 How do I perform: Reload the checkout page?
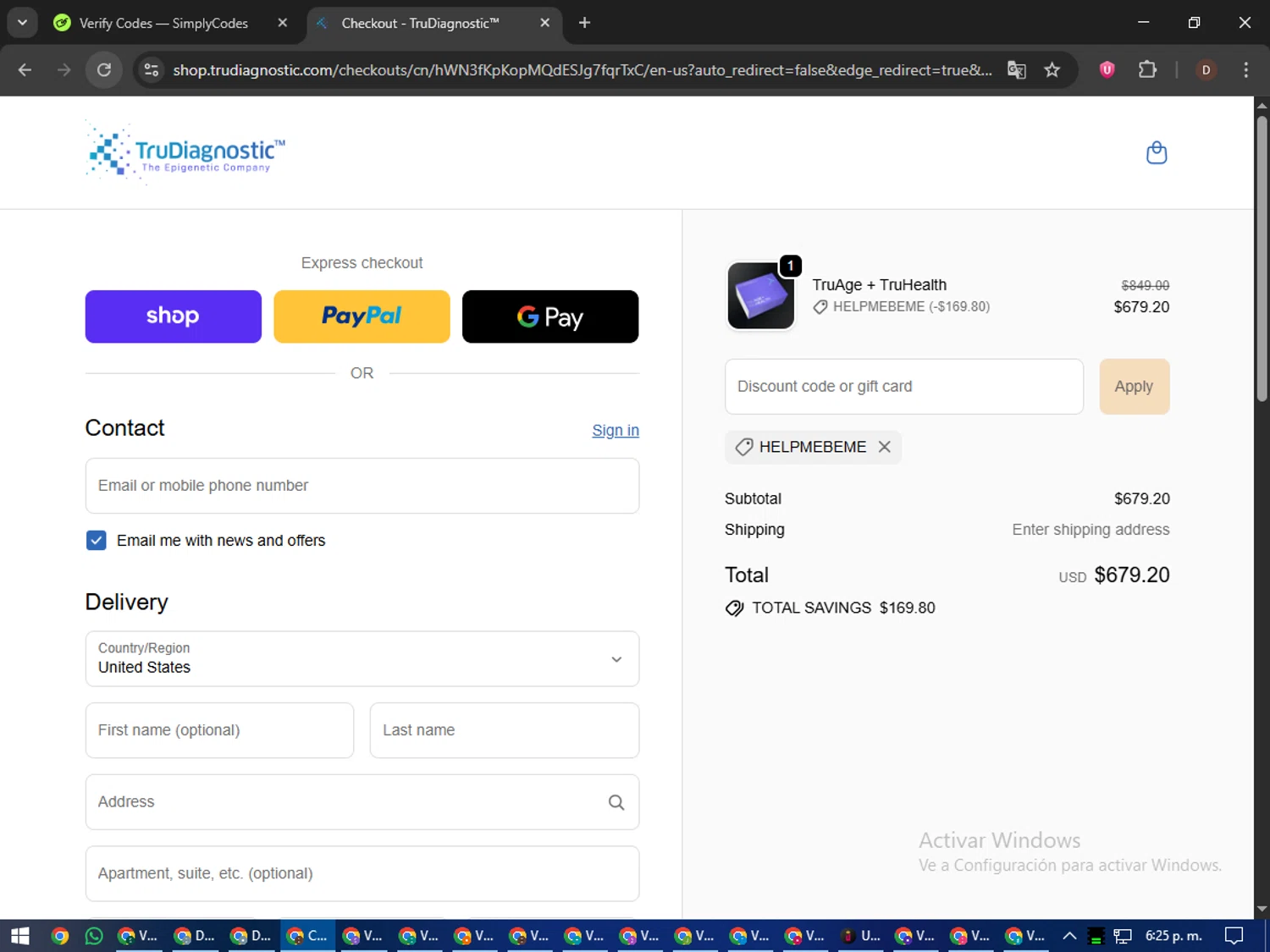(x=104, y=69)
